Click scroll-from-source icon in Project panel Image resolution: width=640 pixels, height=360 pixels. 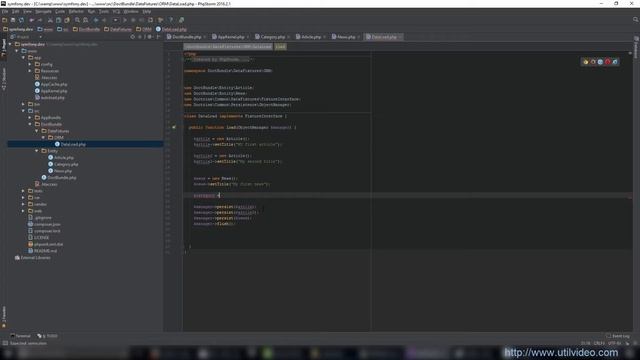pyautogui.click(x=133, y=37)
